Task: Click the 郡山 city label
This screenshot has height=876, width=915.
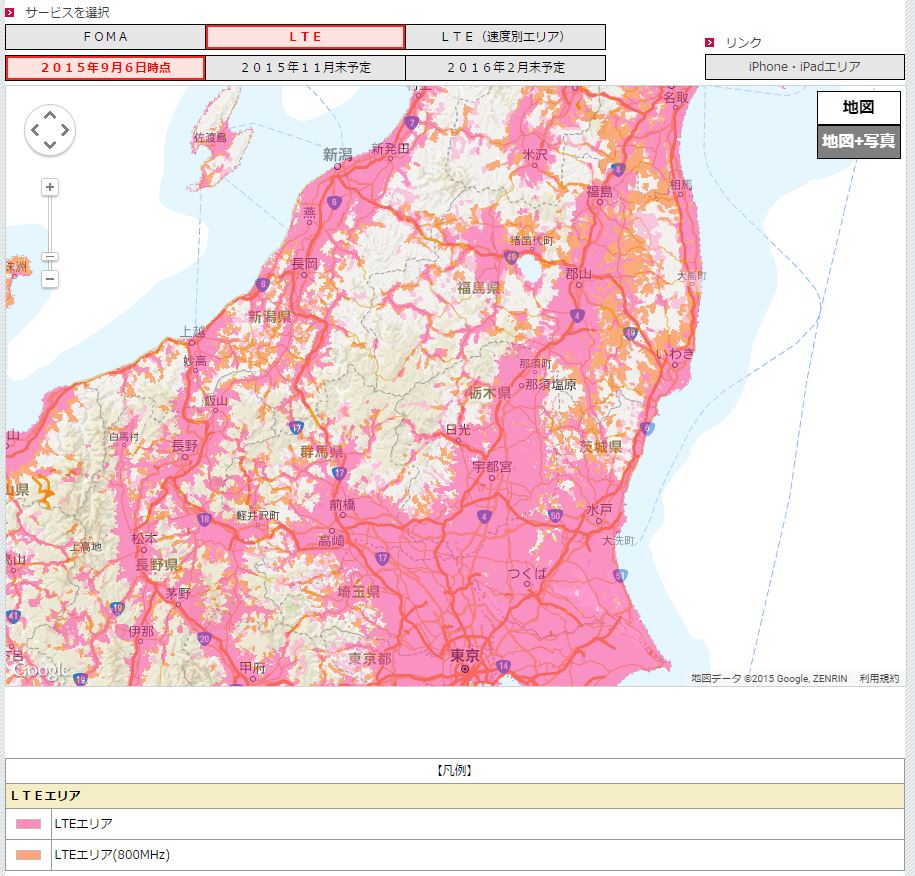Action: coord(578,273)
